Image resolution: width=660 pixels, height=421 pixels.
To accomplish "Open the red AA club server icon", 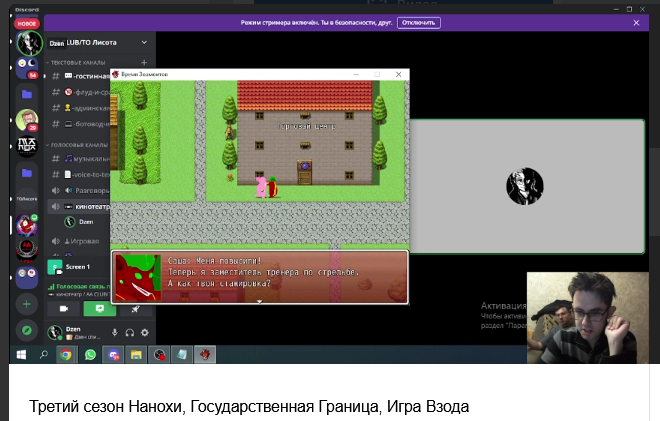I will [x=27, y=250].
